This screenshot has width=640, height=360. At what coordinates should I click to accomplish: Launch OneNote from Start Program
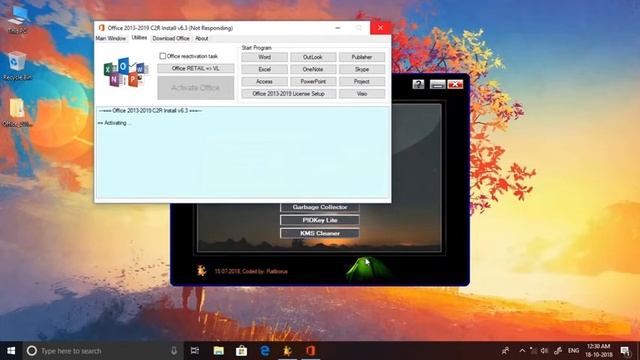(x=313, y=69)
